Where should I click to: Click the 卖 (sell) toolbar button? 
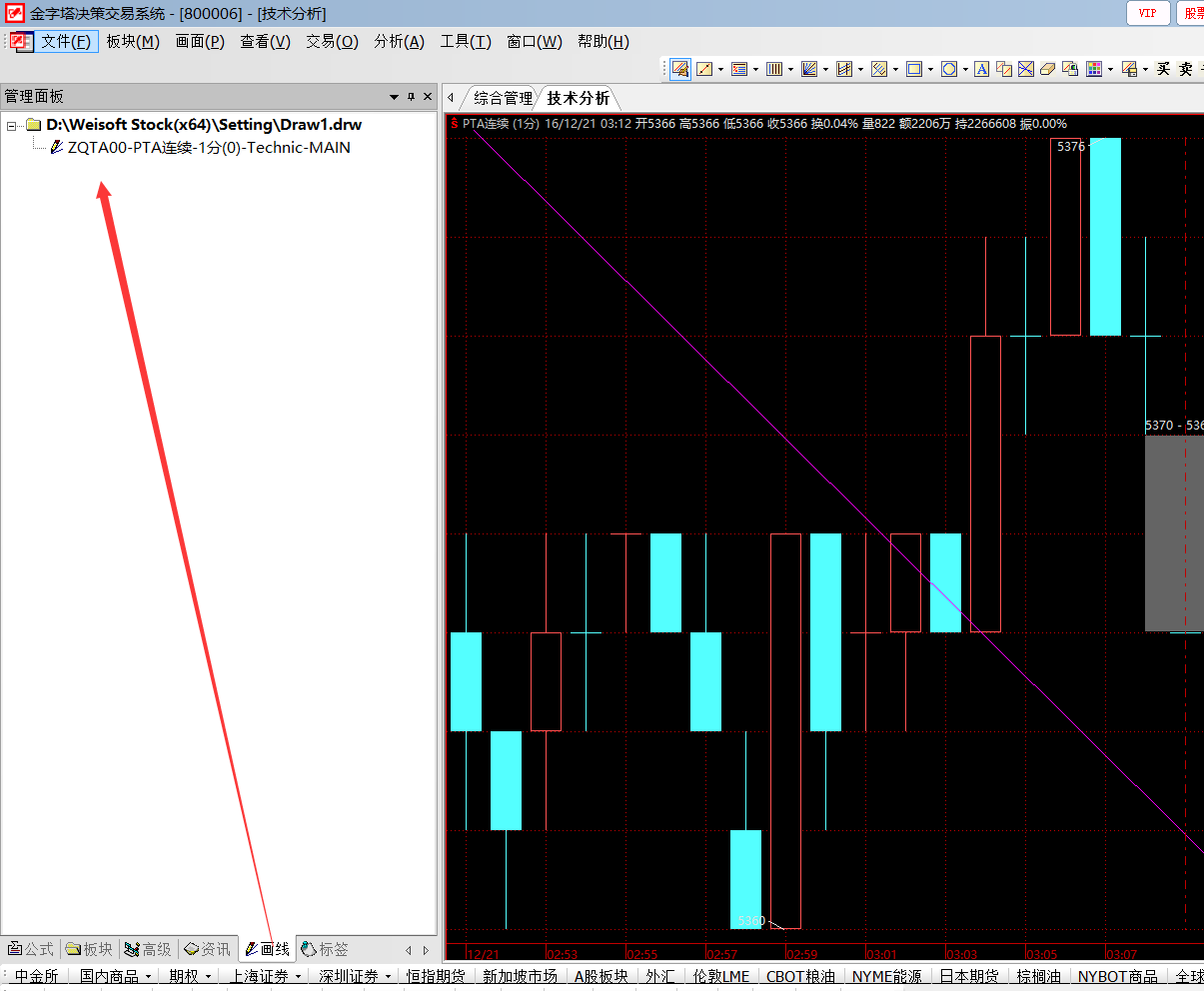1186,69
